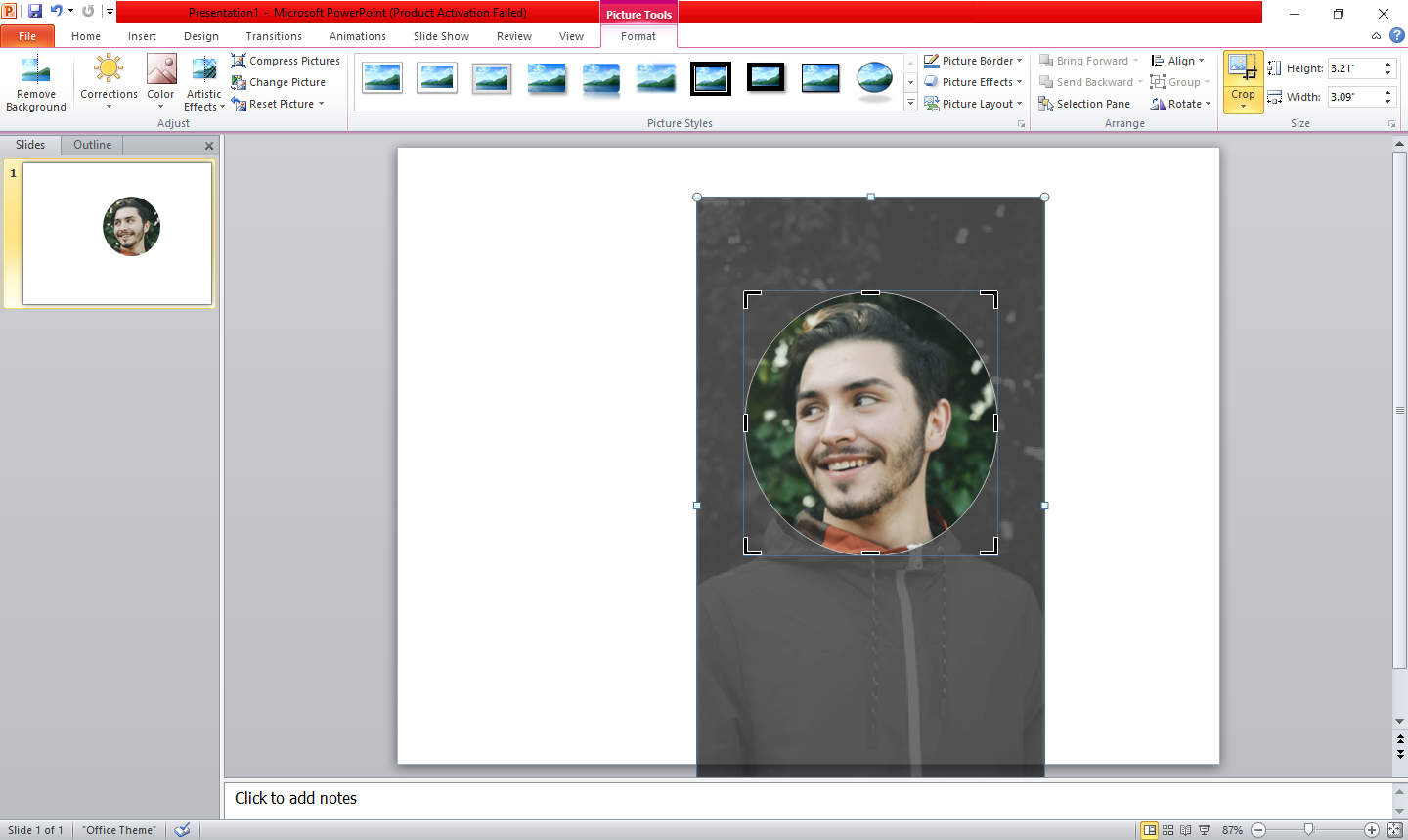The height and width of the screenshot is (840, 1408).
Task: Open the Reset Picture dropdown arrow
Action: pyautogui.click(x=321, y=104)
